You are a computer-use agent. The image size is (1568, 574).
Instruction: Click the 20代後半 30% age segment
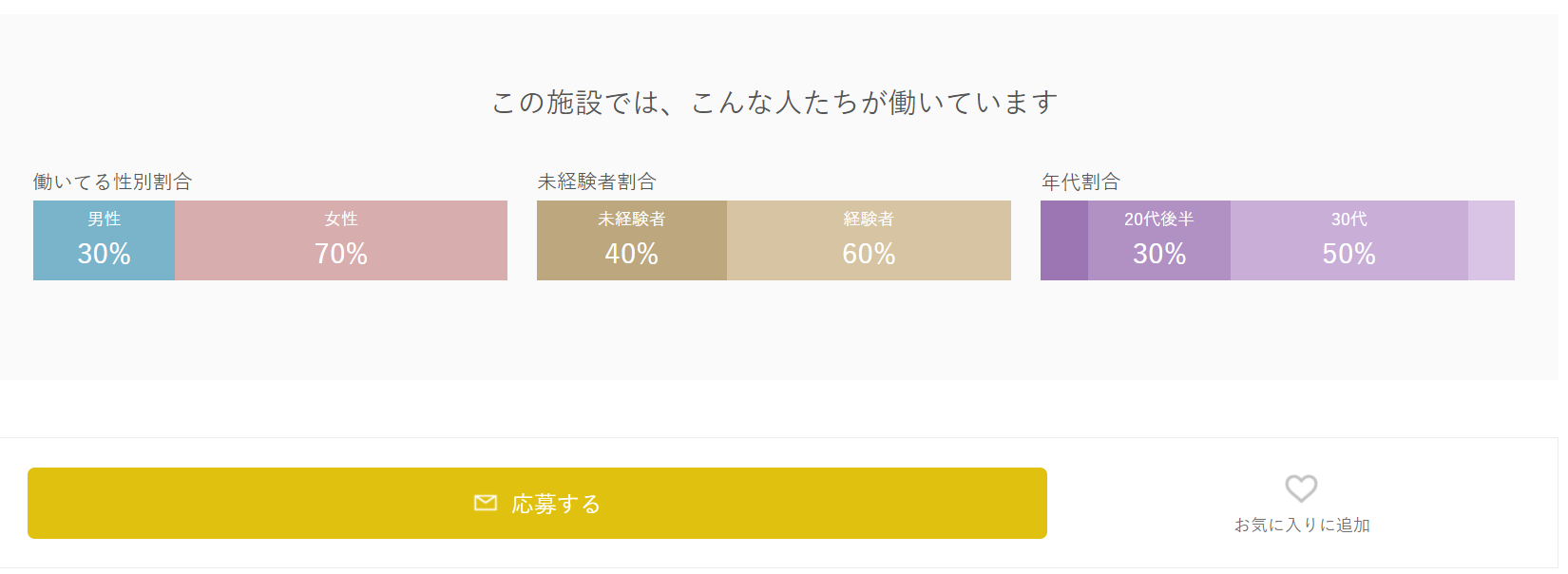pyautogui.click(x=1159, y=240)
